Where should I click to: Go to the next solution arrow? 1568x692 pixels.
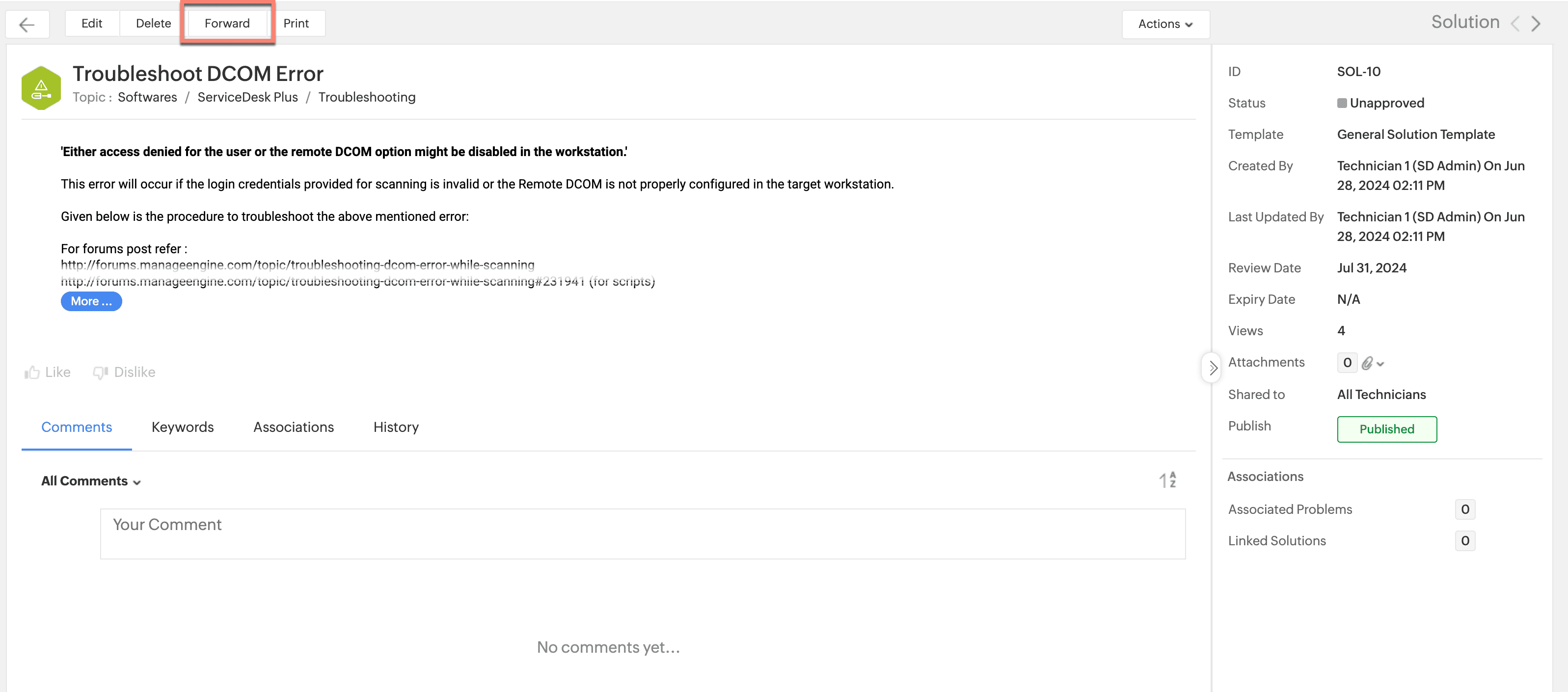[1537, 24]
